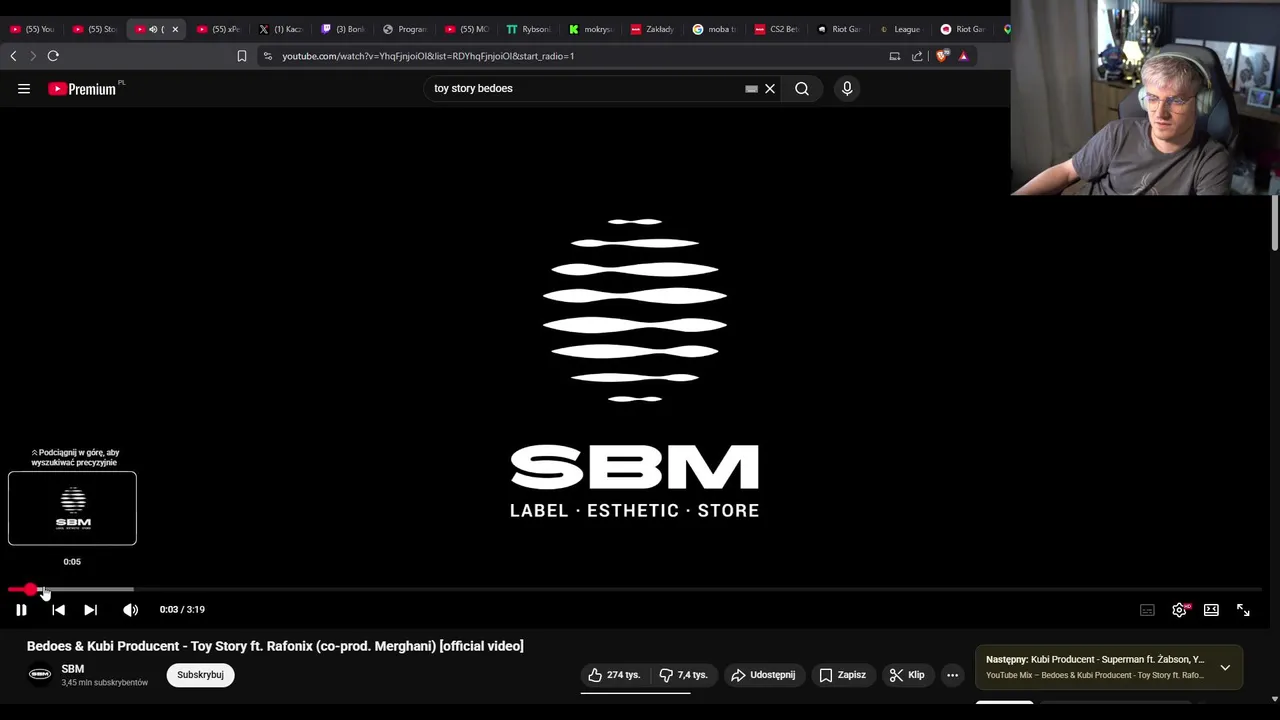Open player settings gear icon

pos(1180,609)
